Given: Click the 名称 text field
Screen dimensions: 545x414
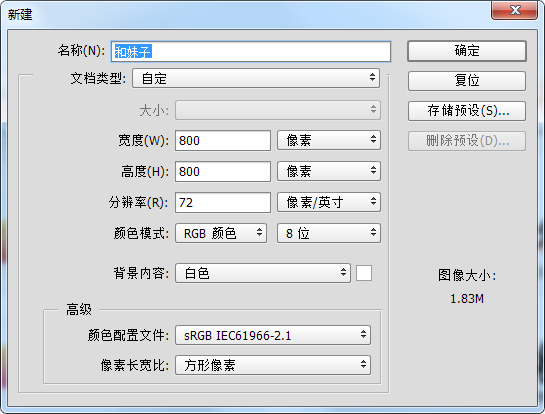Looking at the screenshot, I should [x=251, y=52].
